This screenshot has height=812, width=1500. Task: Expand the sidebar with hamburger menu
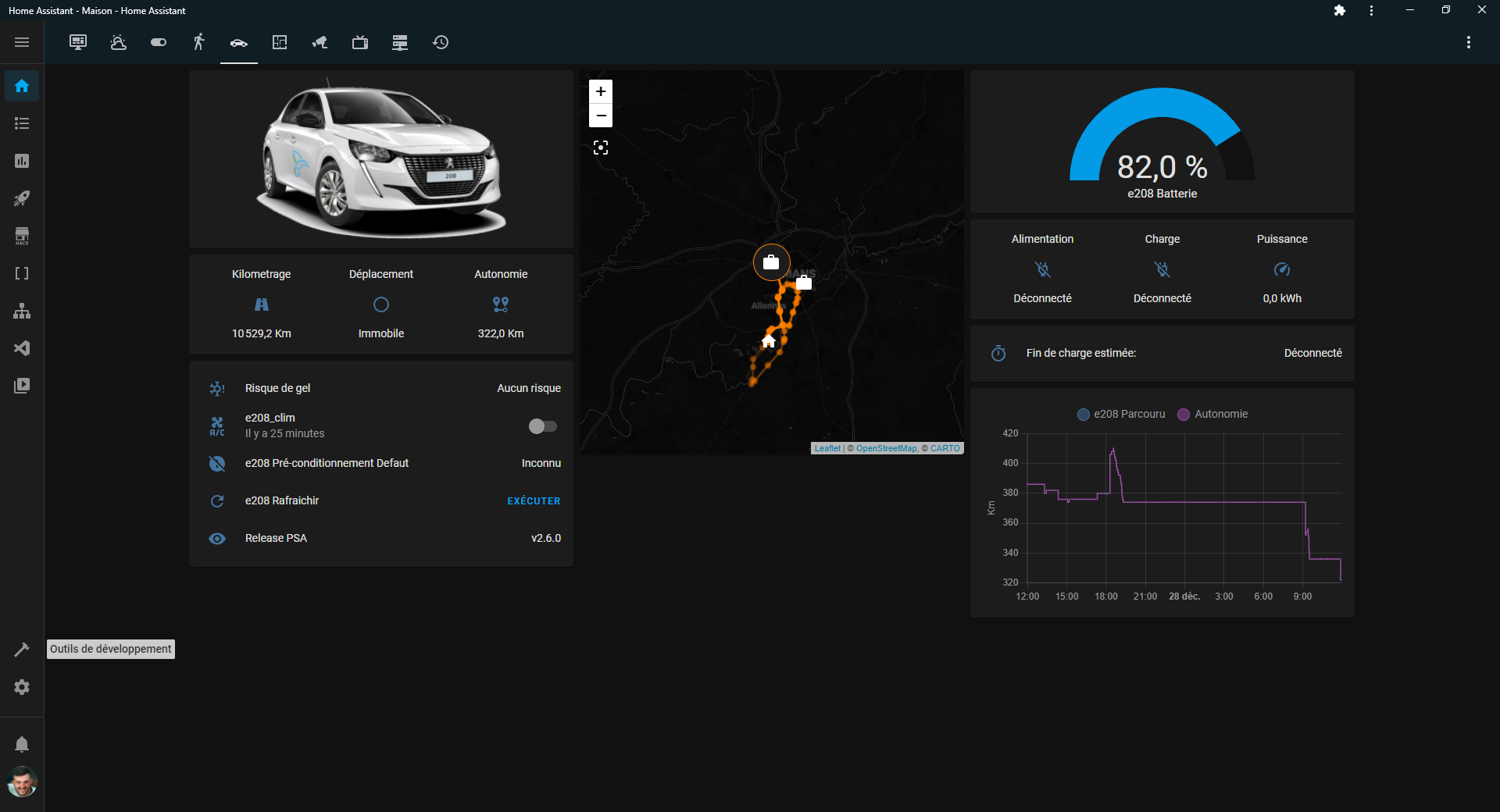tap(22, 42)
